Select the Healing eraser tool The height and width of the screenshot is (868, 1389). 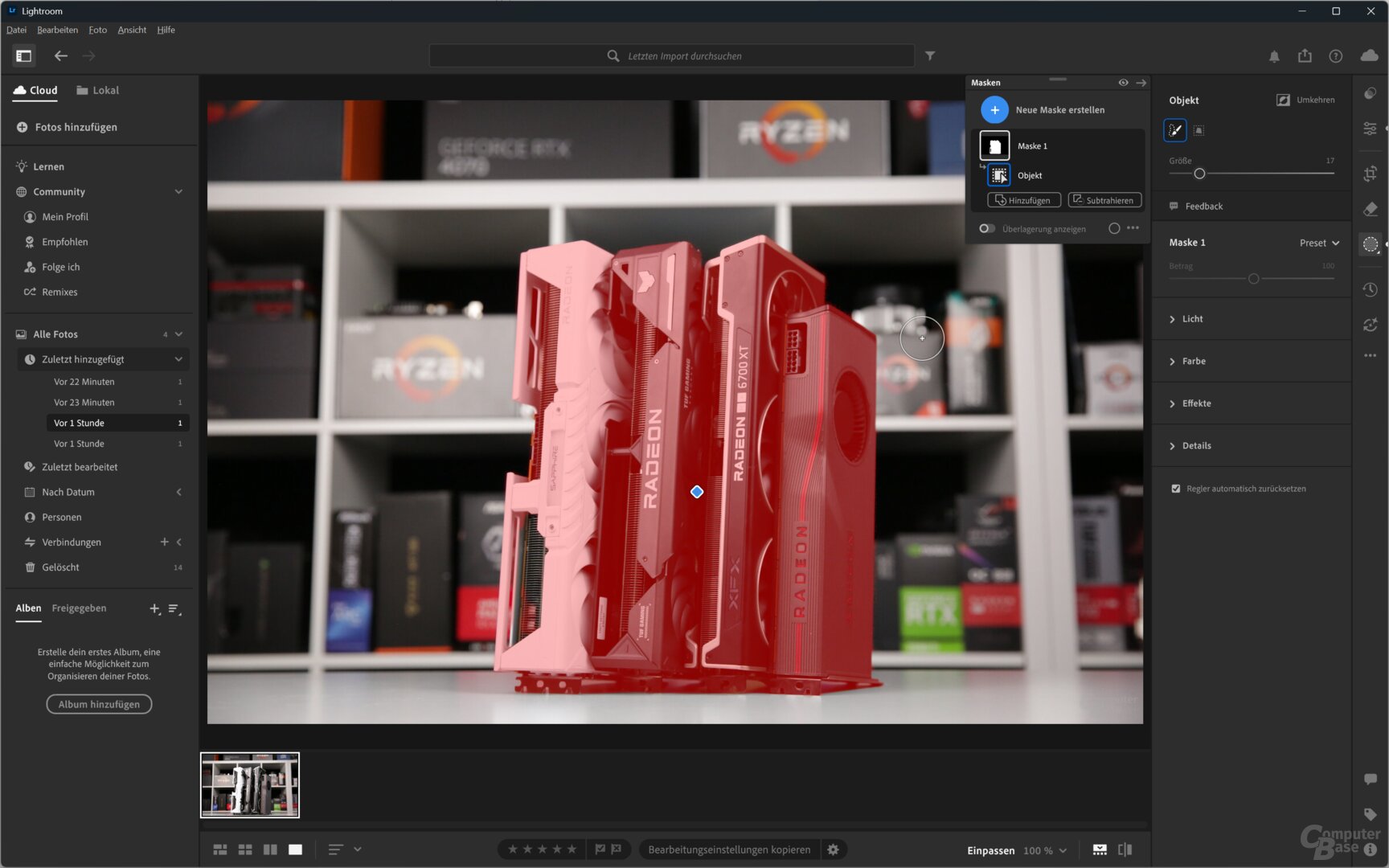[x=1371, y=209]
